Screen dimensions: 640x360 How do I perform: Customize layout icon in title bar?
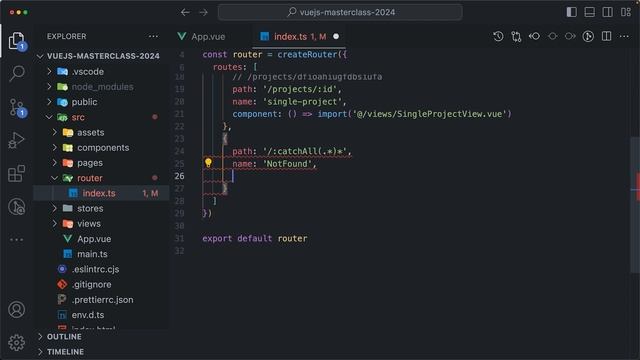626,12
